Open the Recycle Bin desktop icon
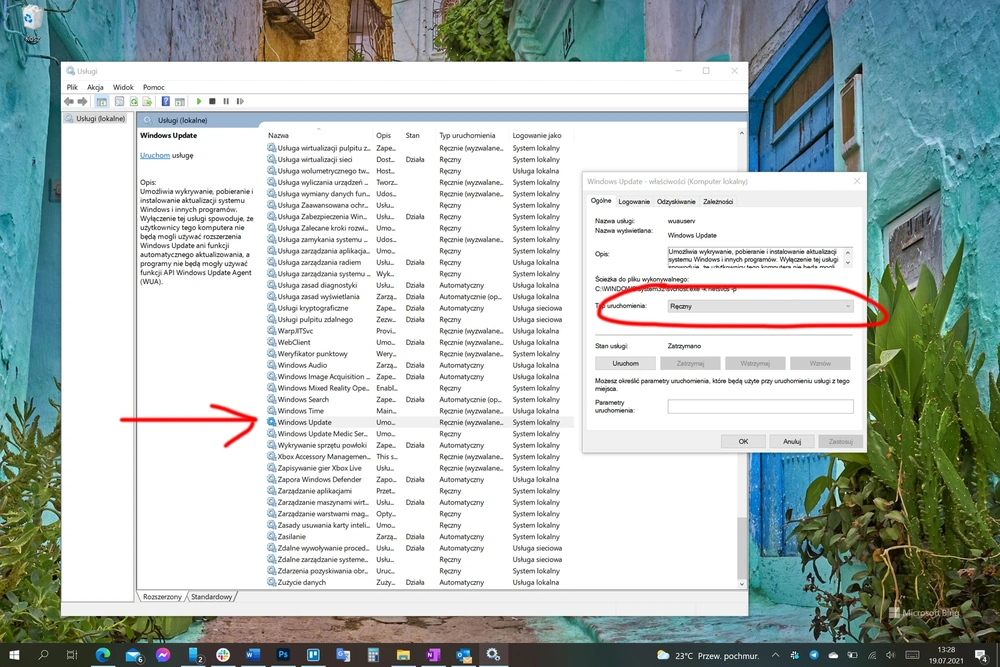 click(x=31, y=24)
